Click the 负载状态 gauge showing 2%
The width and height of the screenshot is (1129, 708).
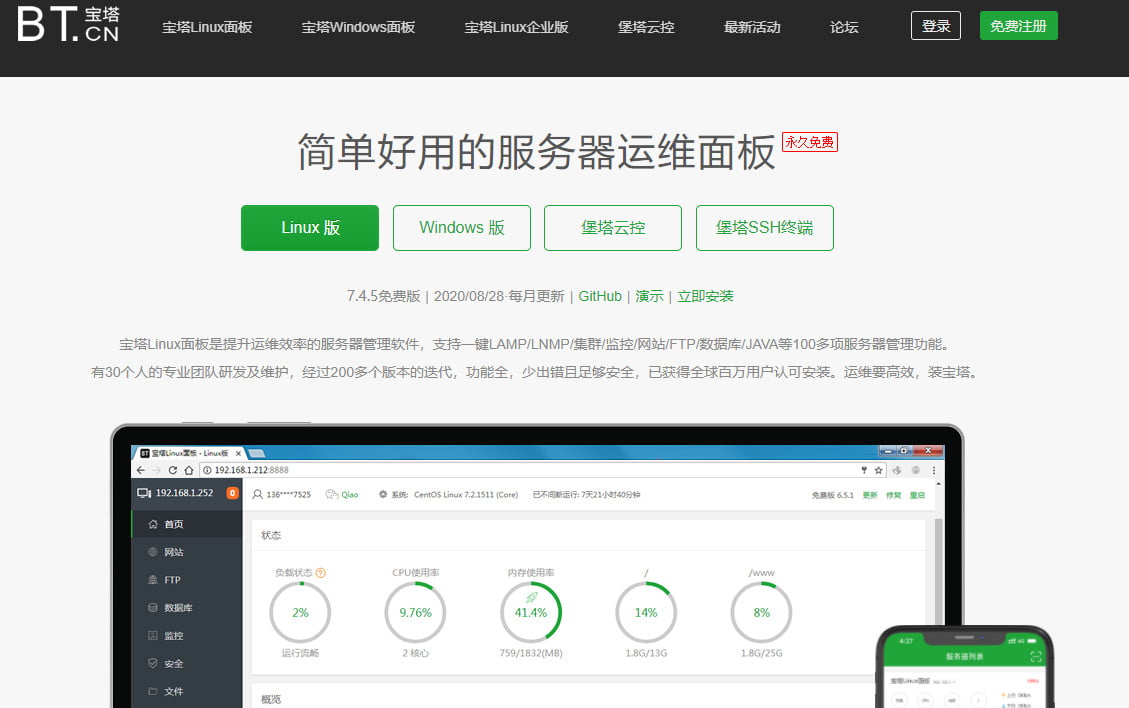(300, 612)
